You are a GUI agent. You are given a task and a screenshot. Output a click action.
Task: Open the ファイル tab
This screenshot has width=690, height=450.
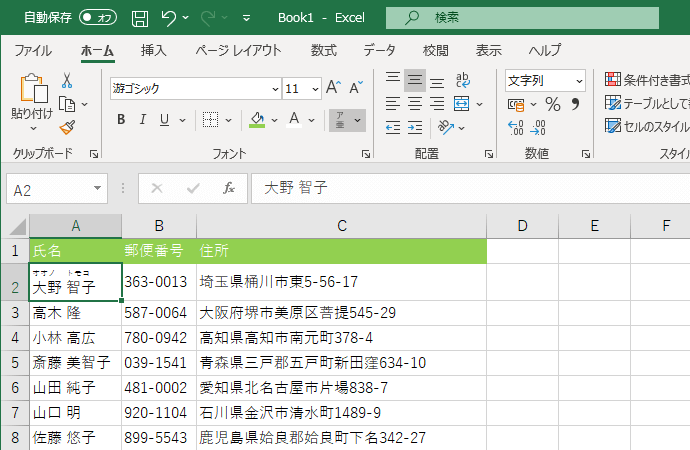coord(33,51)
